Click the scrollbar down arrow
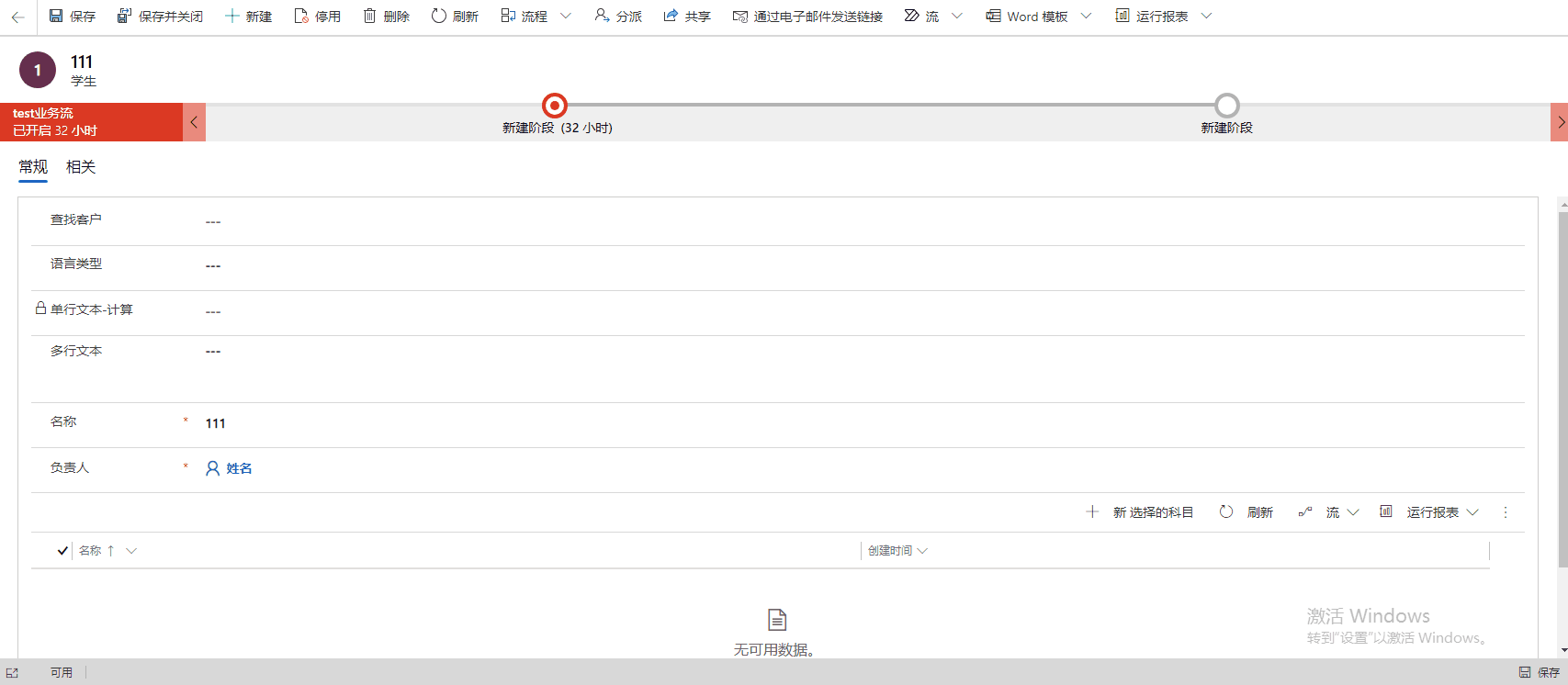Viewport: 1568px width, 685px height. click(1562, 651)
